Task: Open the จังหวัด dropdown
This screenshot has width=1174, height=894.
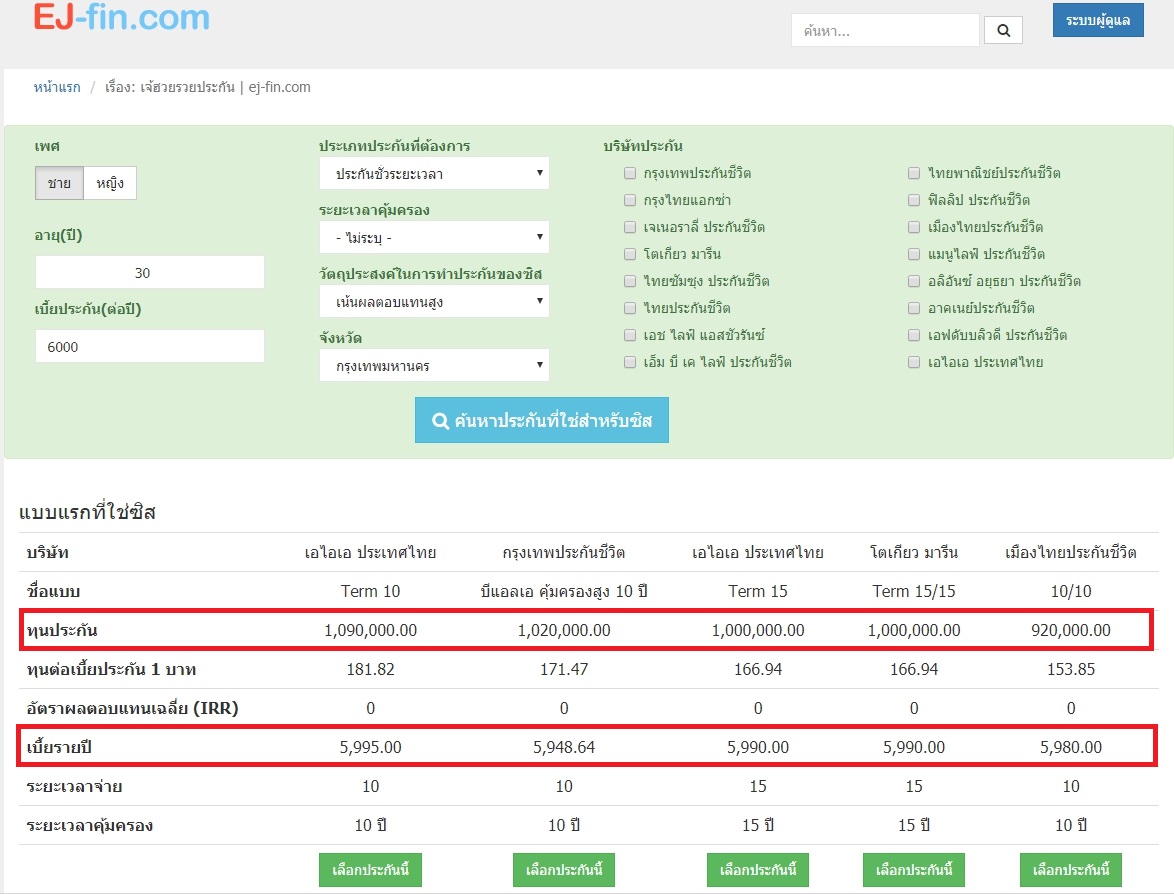Action: (x=434, y=366)
